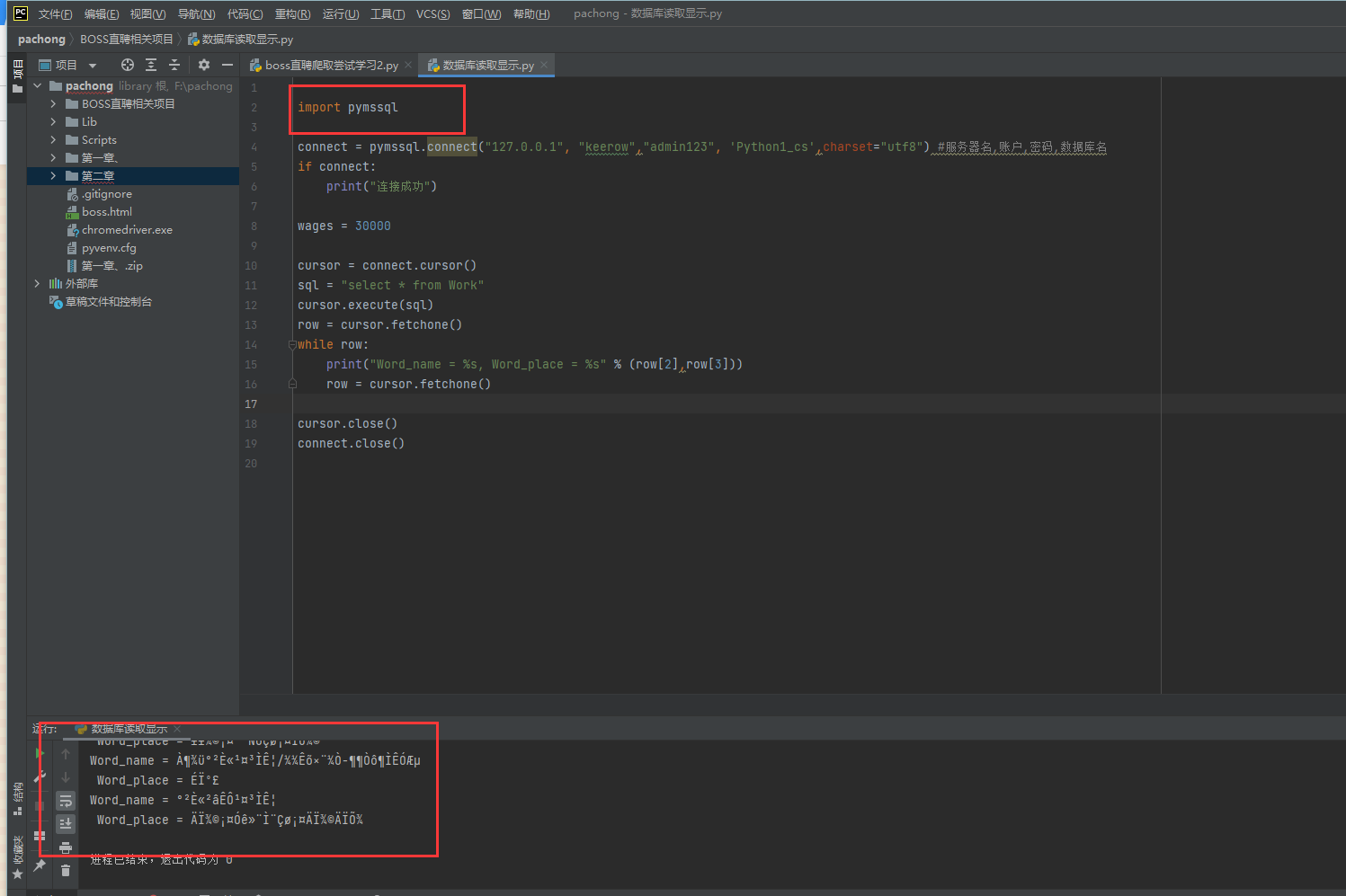Click pachong in the breadcrumb path
The width and height of the screenshot is (1346, 896).
click(x=41, y=40)
